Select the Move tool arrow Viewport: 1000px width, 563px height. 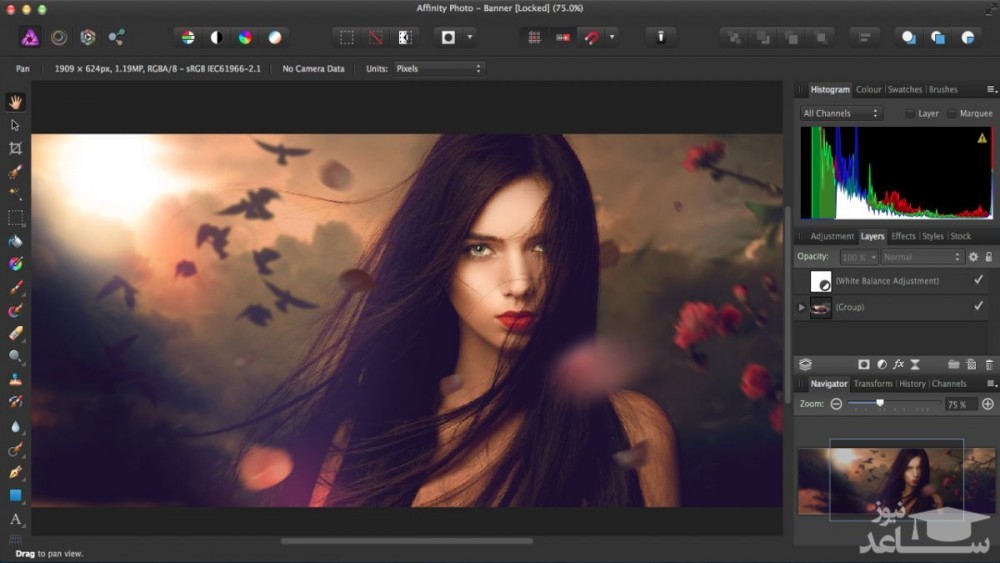(15, 125)
